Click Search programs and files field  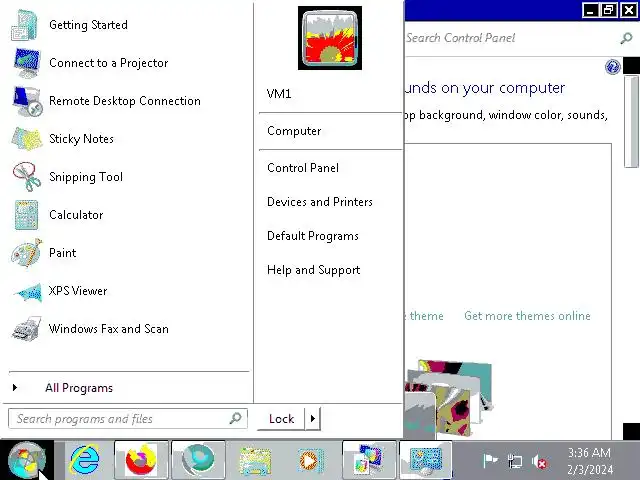coord(128,418)
